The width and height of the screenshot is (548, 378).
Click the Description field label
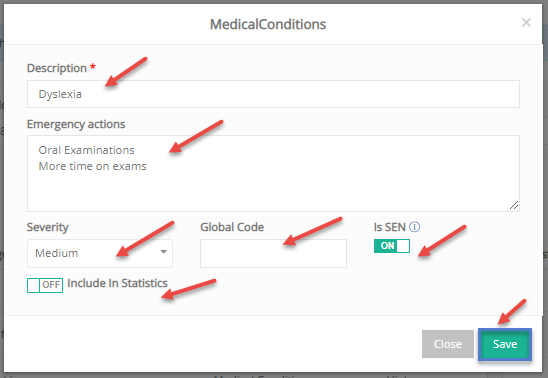click(57, 68)
